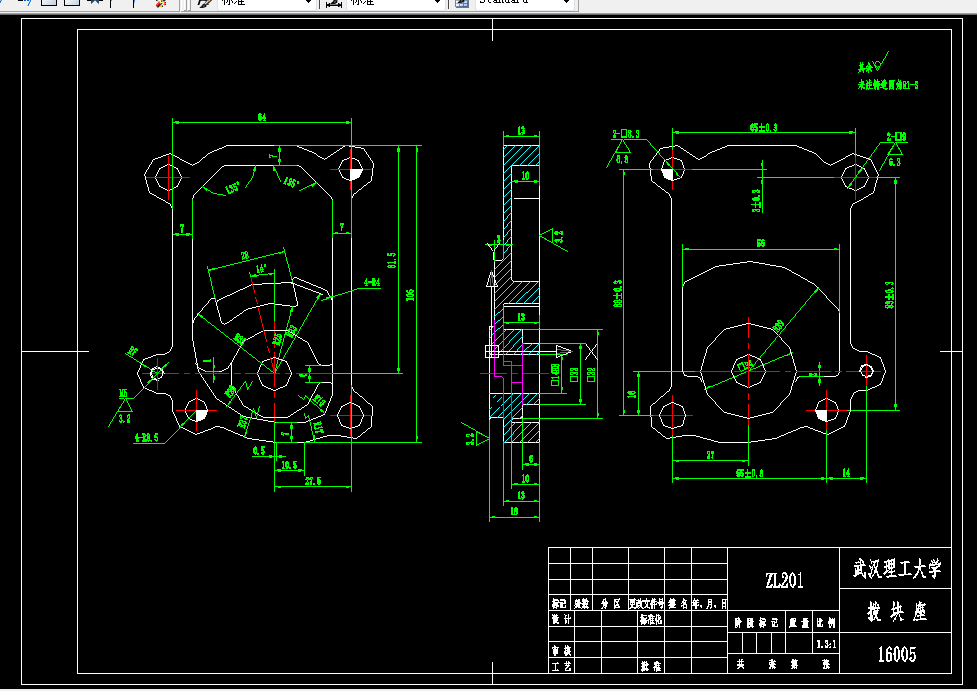Select the 19 dimension under section view

(x=514, y=511)
